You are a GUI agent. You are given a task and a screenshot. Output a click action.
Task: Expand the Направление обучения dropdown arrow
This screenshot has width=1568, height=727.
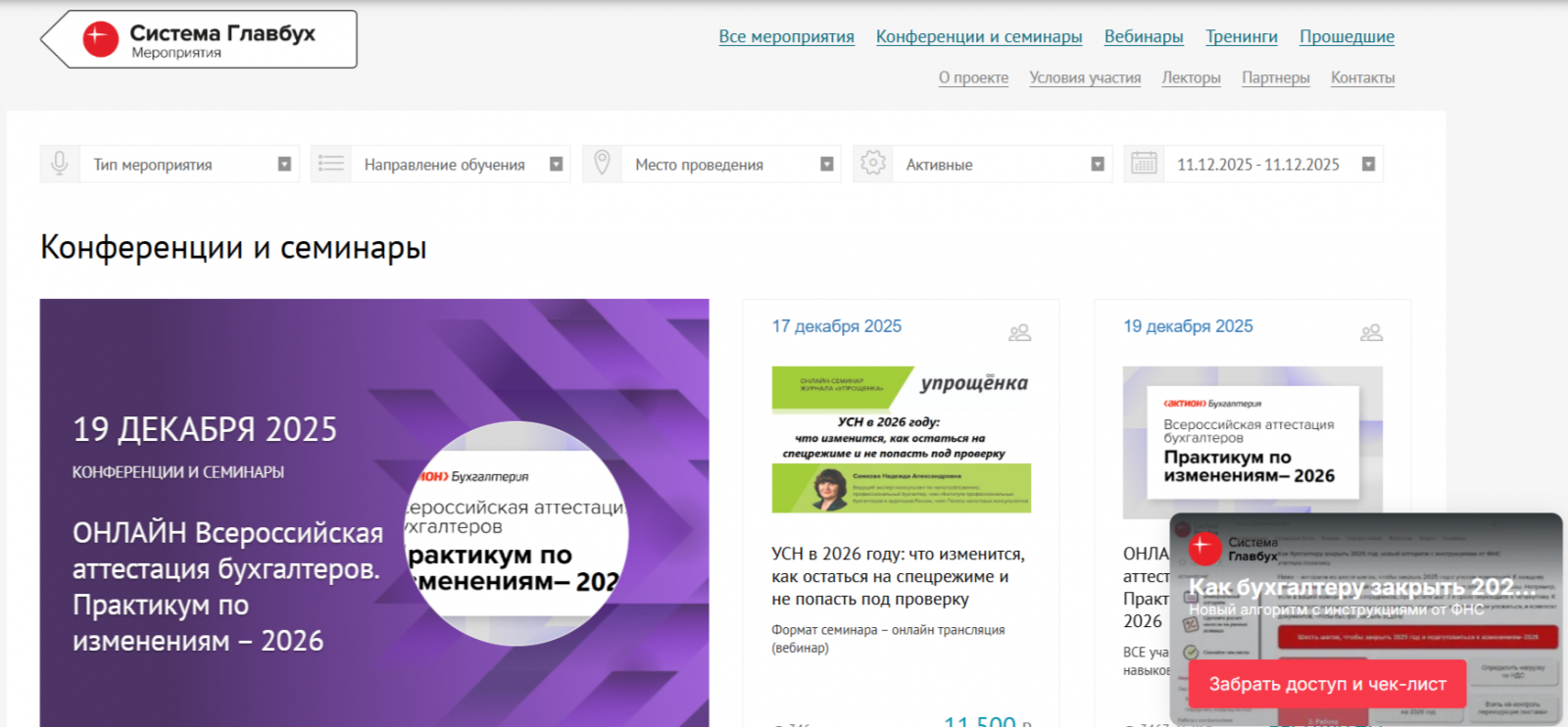click(556, 165)
